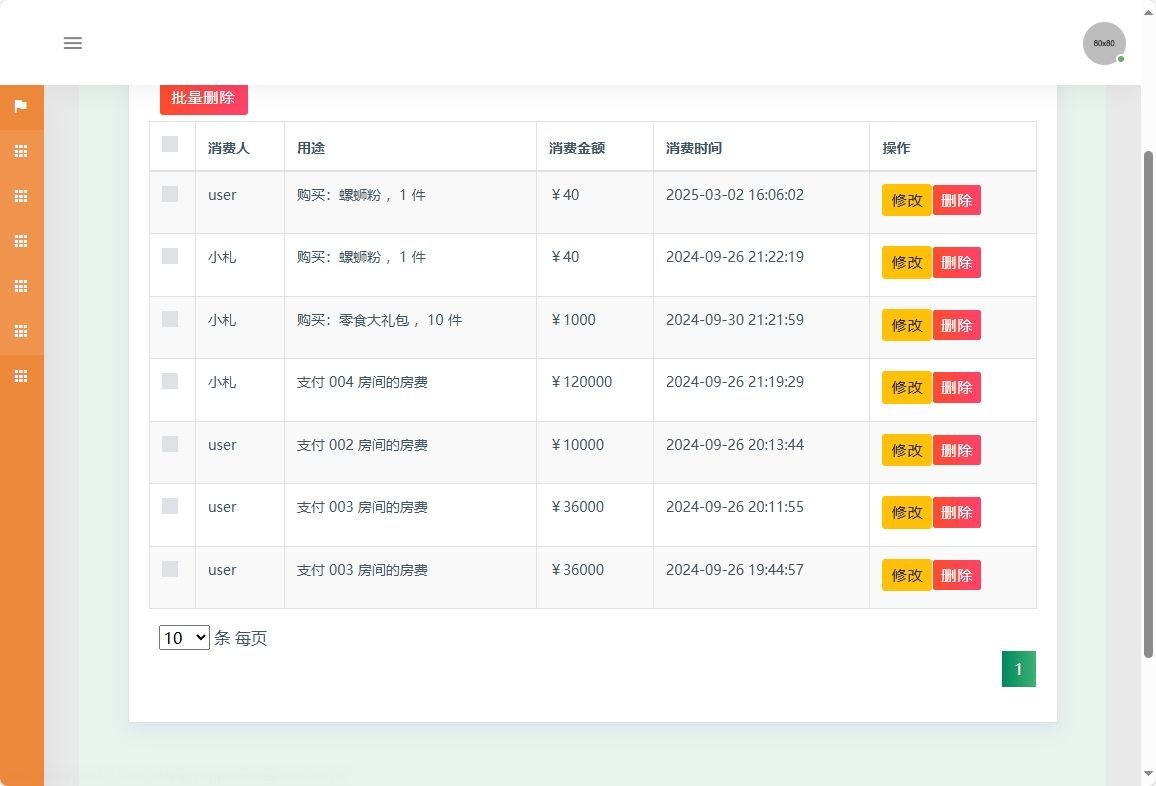Go to page 1 in pagination
This screenshot has height=786, width=1156.
click(x=1018, y=669)
